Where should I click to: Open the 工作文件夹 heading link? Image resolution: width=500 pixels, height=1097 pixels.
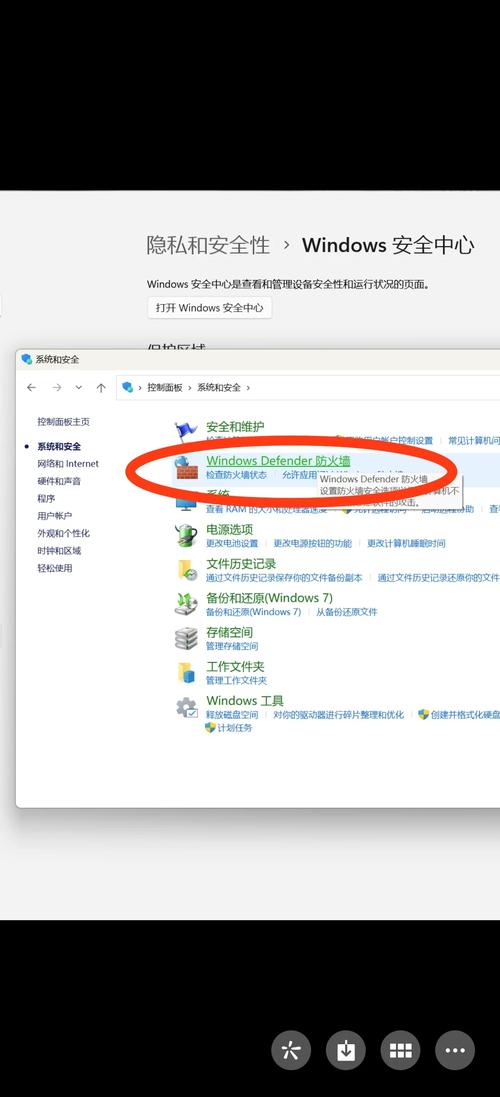[x=235, y=667]
